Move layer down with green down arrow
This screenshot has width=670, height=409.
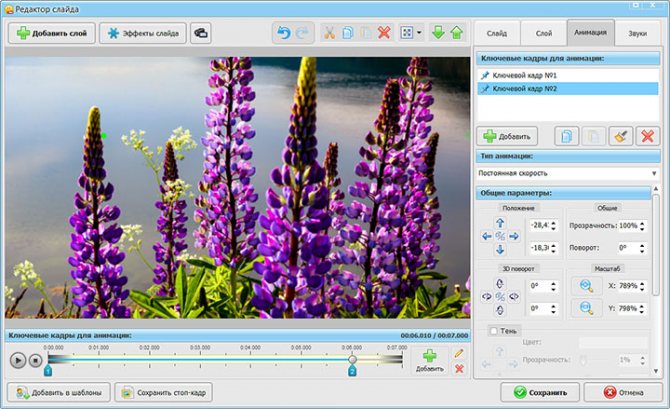pos(440,33)
